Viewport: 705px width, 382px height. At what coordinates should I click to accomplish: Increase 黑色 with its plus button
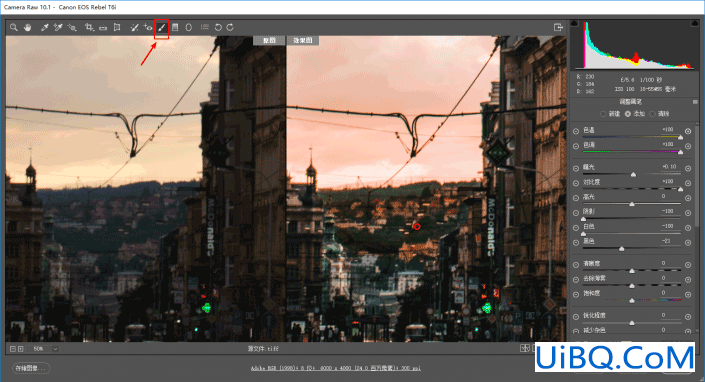coord(688,243)
